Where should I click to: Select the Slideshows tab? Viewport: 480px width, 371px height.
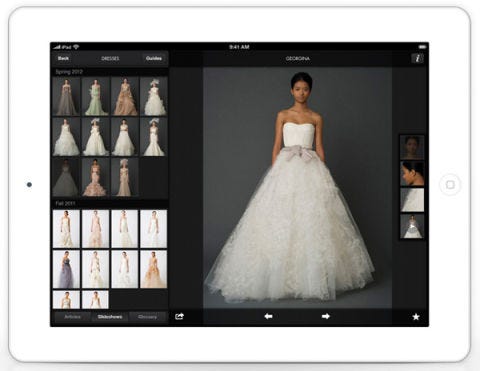pyautogui.click(x=110, y=317)
